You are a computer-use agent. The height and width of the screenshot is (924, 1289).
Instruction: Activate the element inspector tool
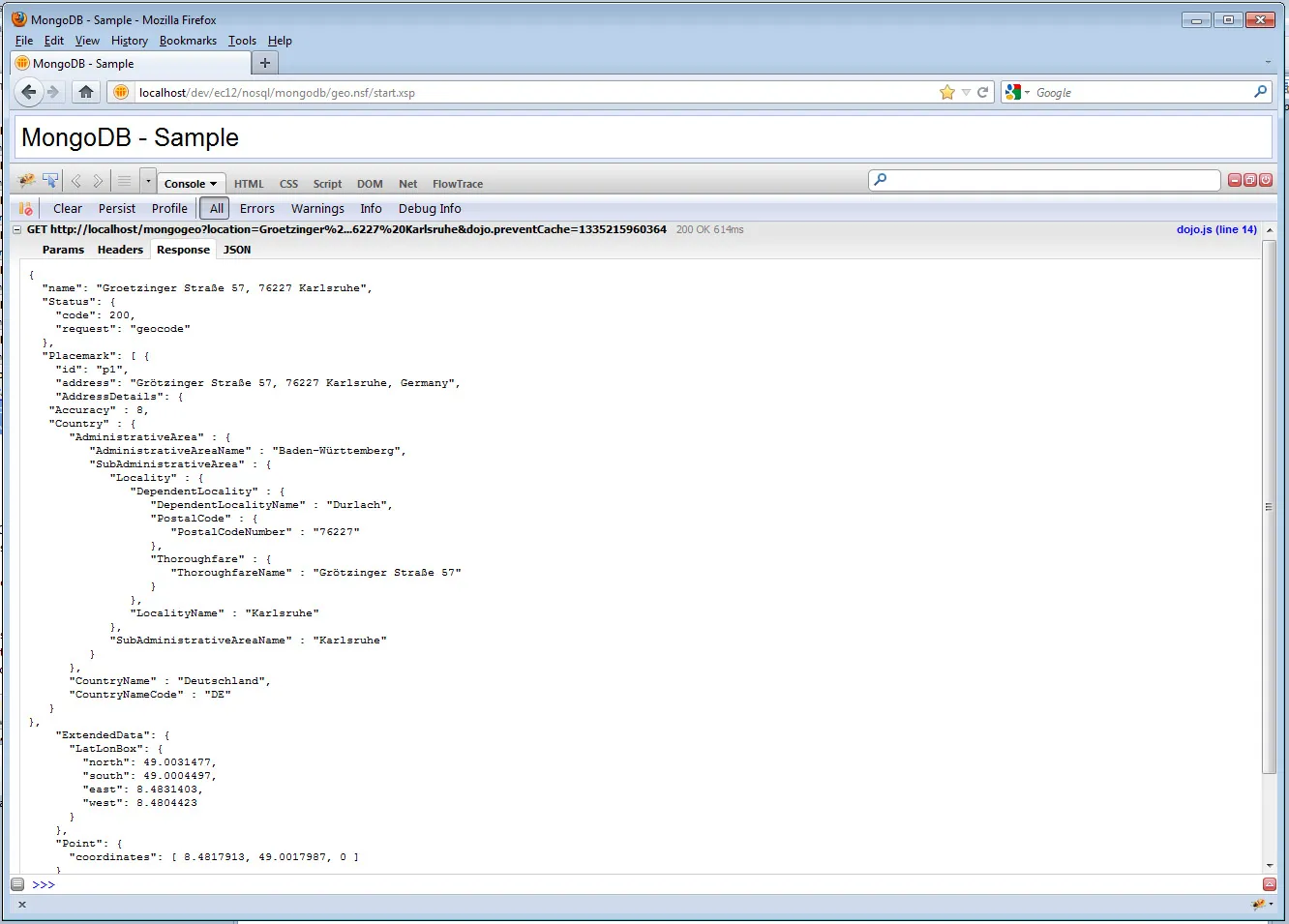tap(50, 181)
